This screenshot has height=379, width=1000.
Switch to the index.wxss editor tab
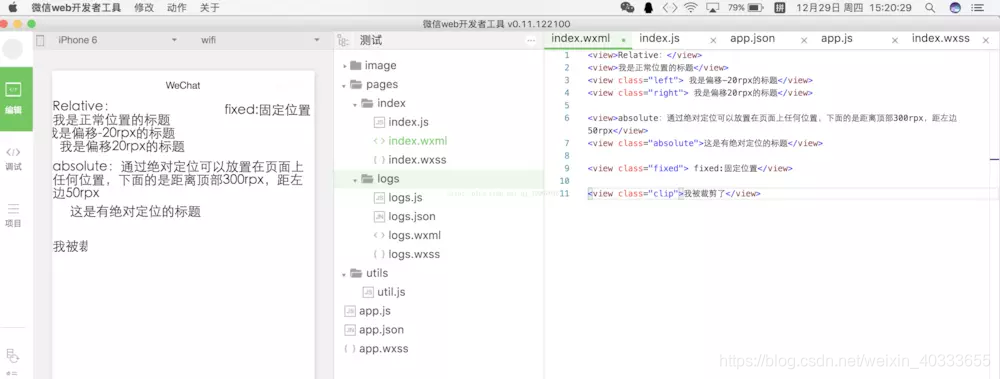point(941,38)
